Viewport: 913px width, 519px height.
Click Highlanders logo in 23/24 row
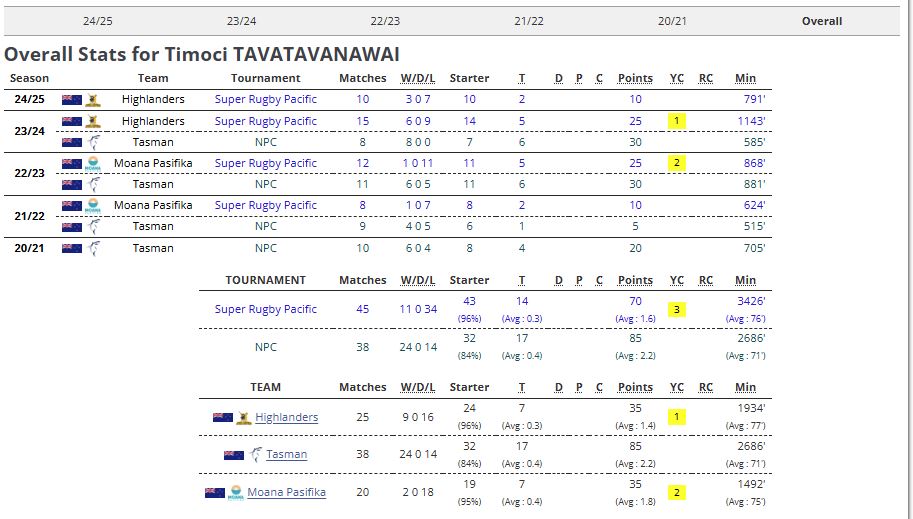[93, 122]
